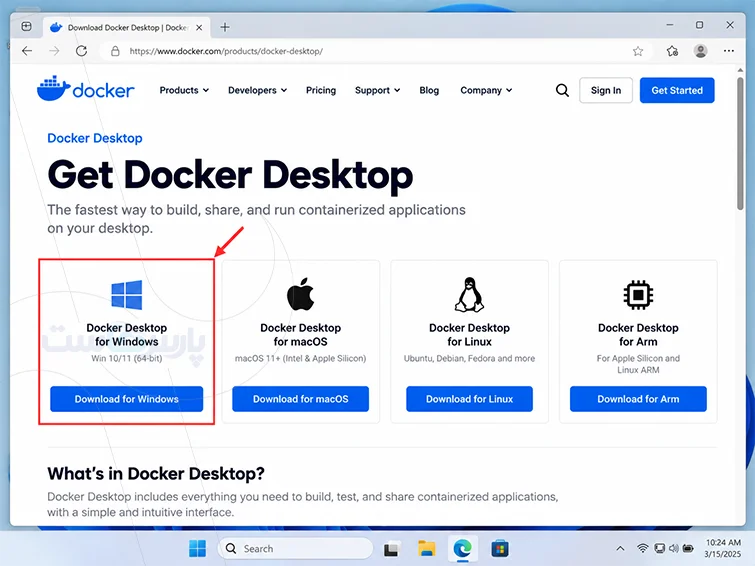Screen dimensions: 755x566
Task: Open File Explorer from taskbar
Action: [427, 549]
